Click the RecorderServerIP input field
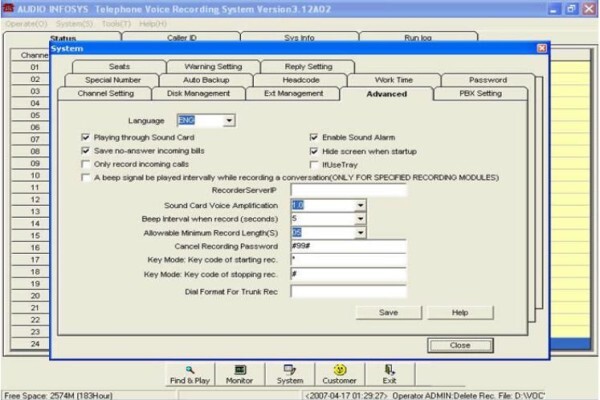600x400 pixels. [x=348, y=190]
